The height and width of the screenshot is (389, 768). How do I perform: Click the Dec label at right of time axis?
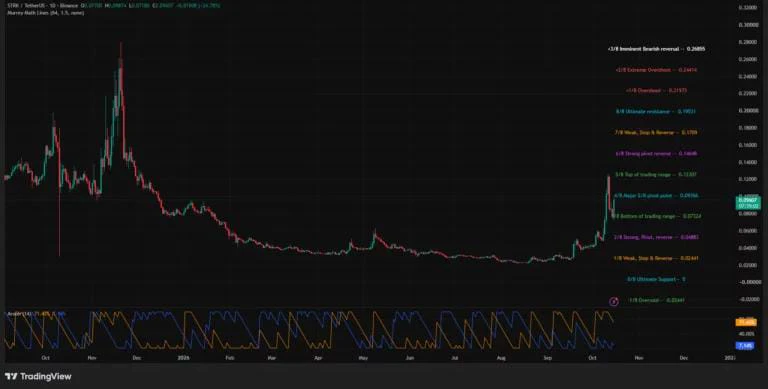click(x=684, y=358)
